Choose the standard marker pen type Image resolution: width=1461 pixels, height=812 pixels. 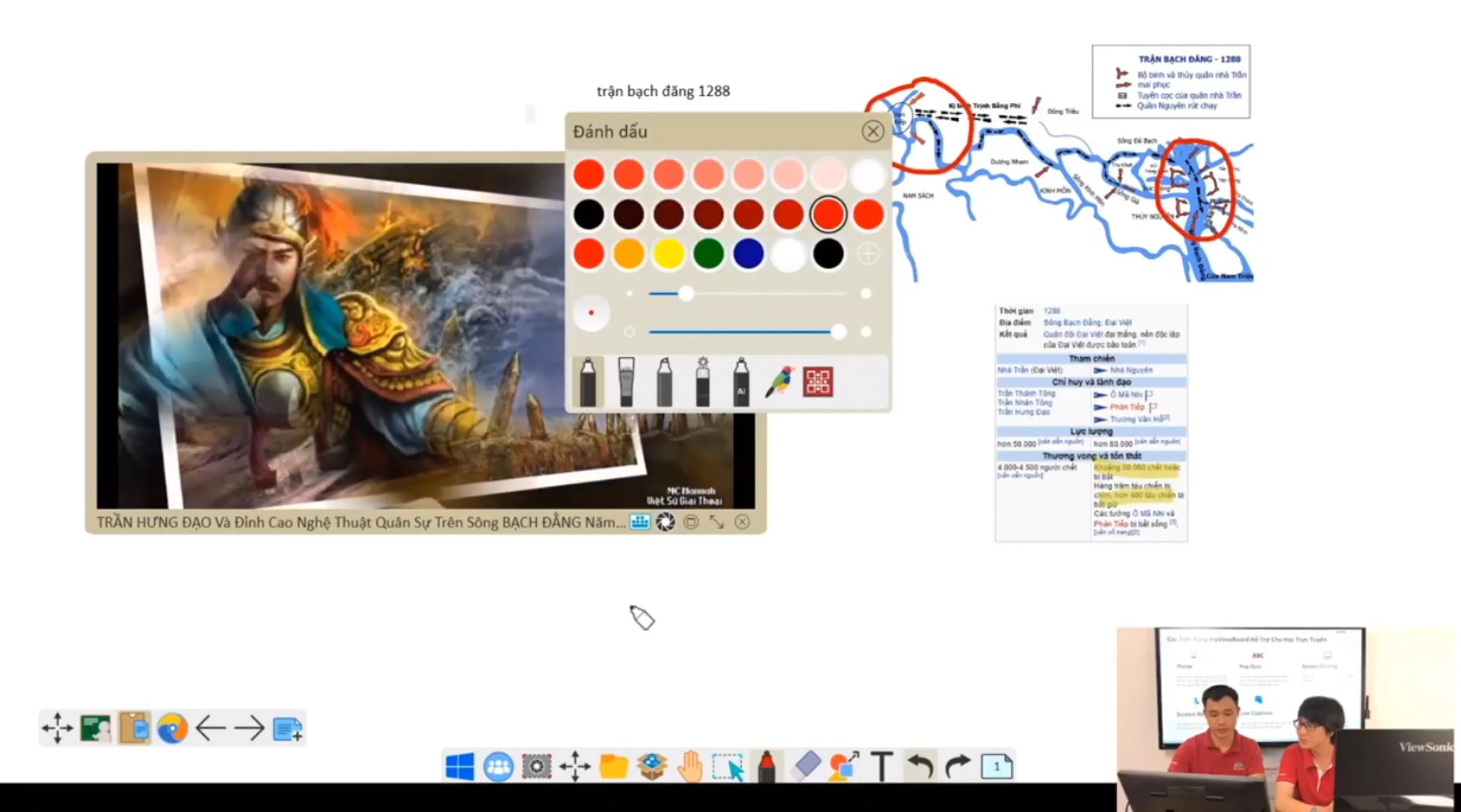pos(588,382)
